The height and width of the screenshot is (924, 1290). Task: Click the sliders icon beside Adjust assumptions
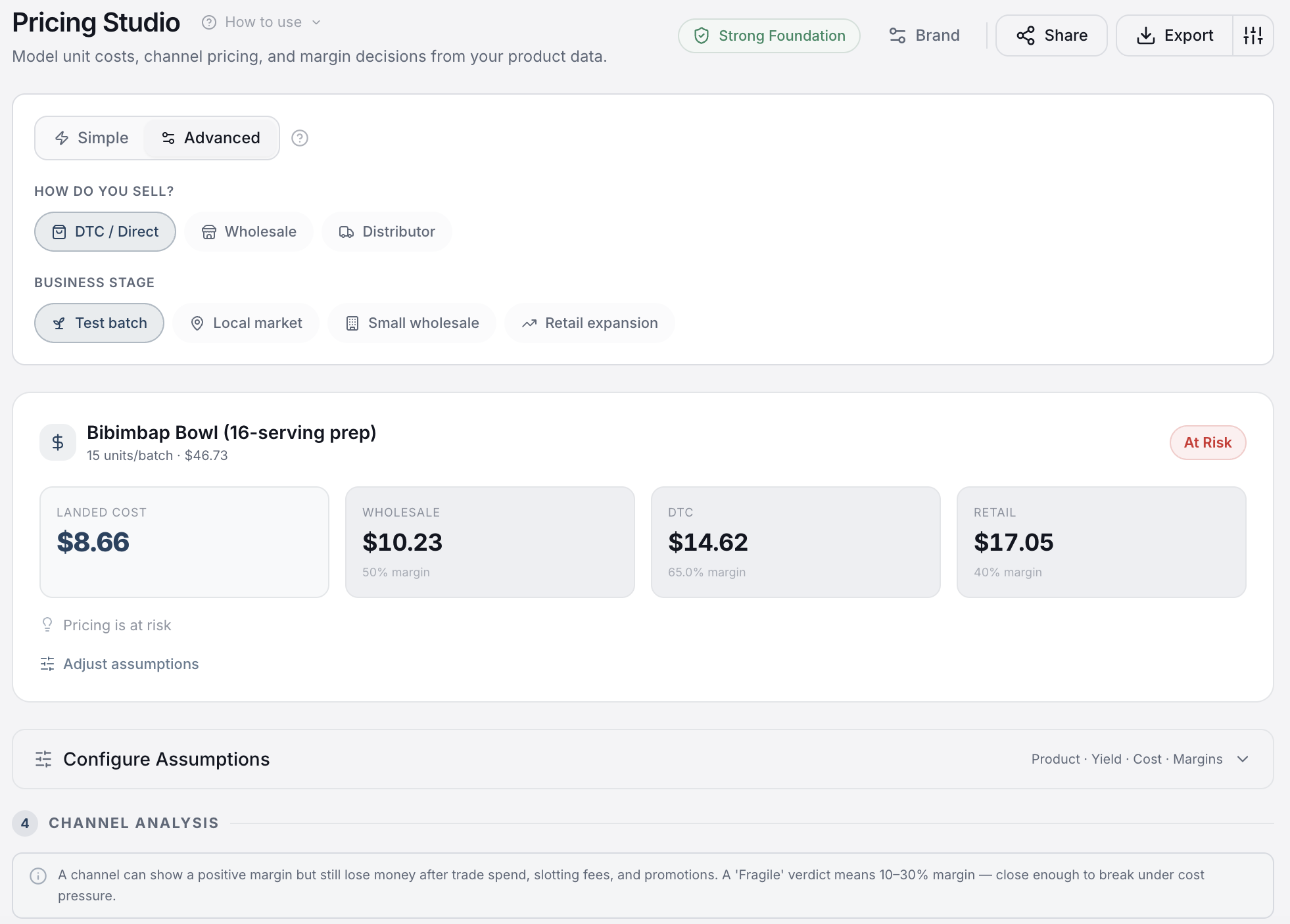tap(47, 664)
